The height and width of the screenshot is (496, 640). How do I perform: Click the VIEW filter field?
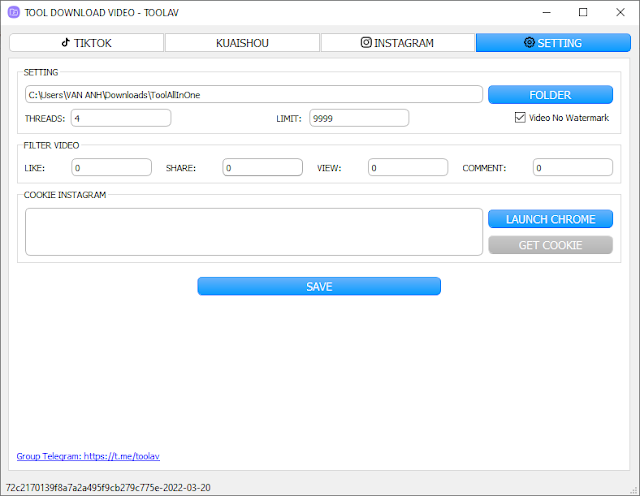[408, 168]
